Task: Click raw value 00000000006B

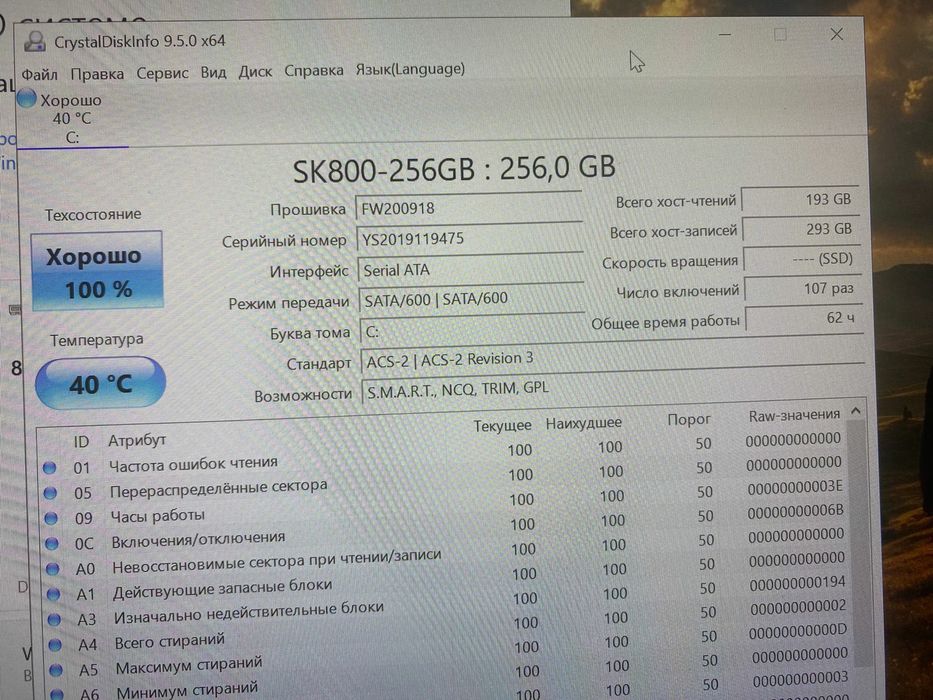Action: tap(796, 512)
